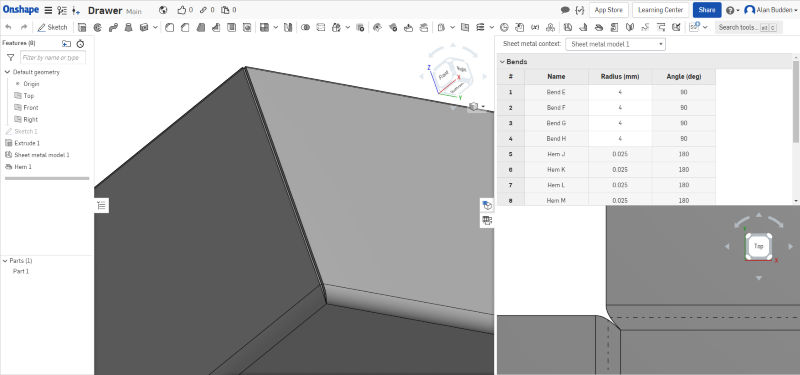
Task: Click the Top face of flat-view cube
Action: (759, 246)
